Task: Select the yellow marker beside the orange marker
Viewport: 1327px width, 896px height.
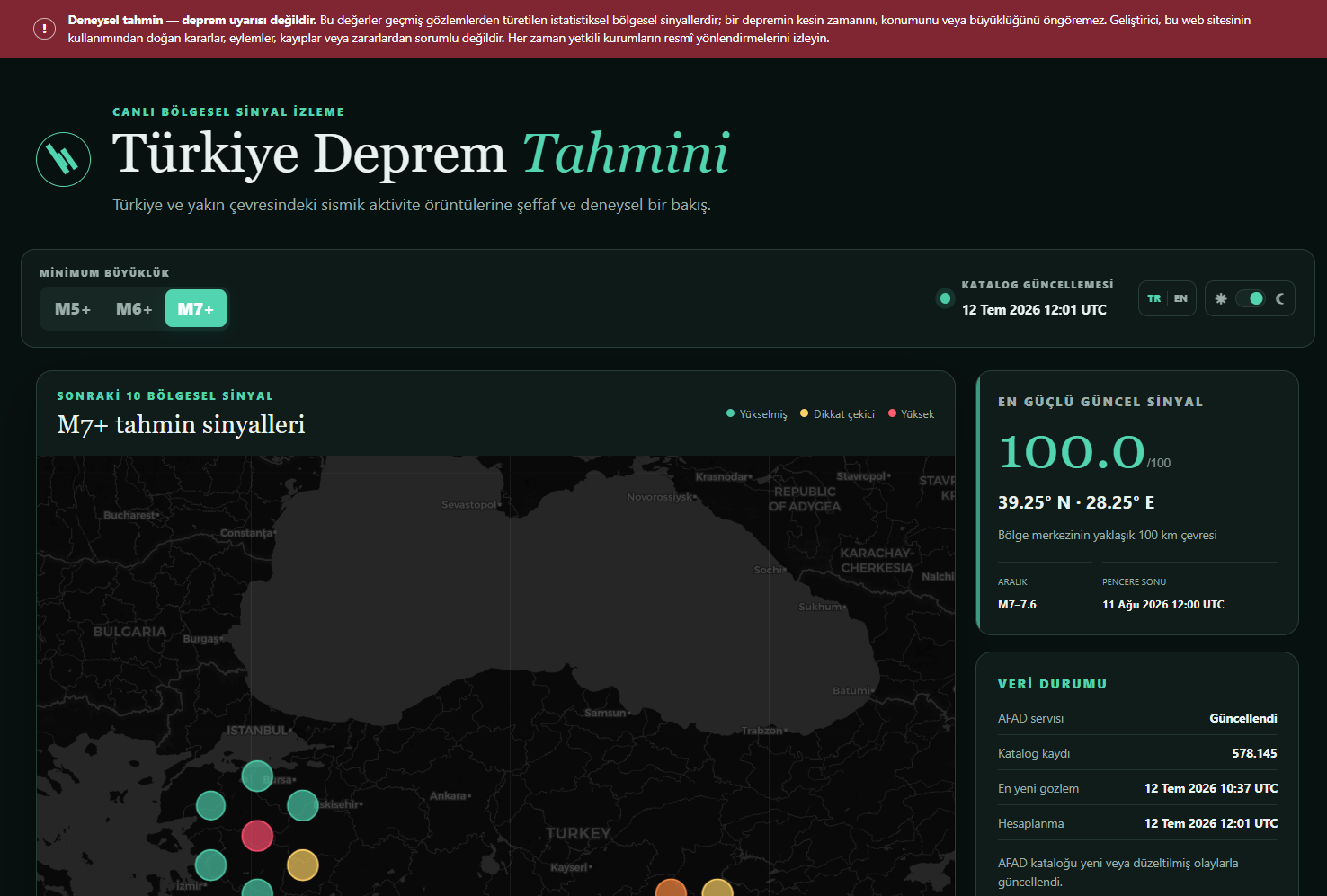Action: 717,889
